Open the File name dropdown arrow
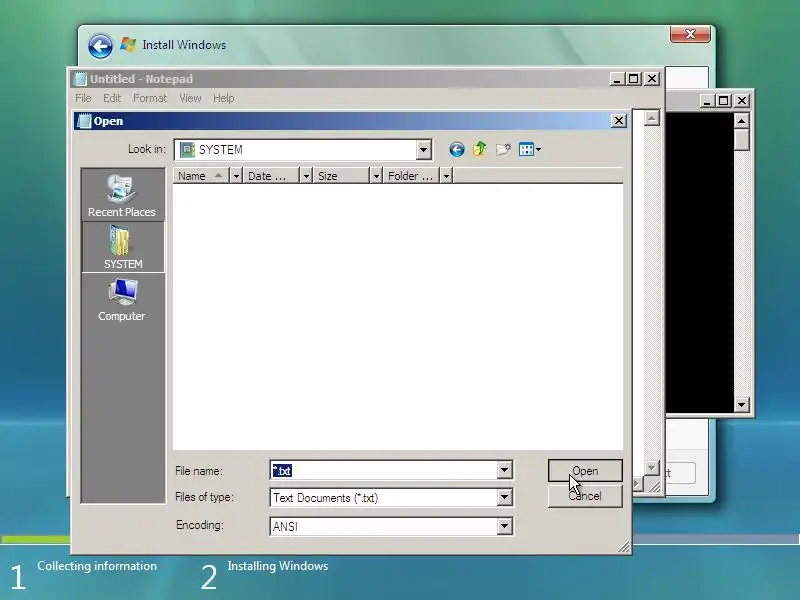 pyautogui.click(x=504, y=470)
